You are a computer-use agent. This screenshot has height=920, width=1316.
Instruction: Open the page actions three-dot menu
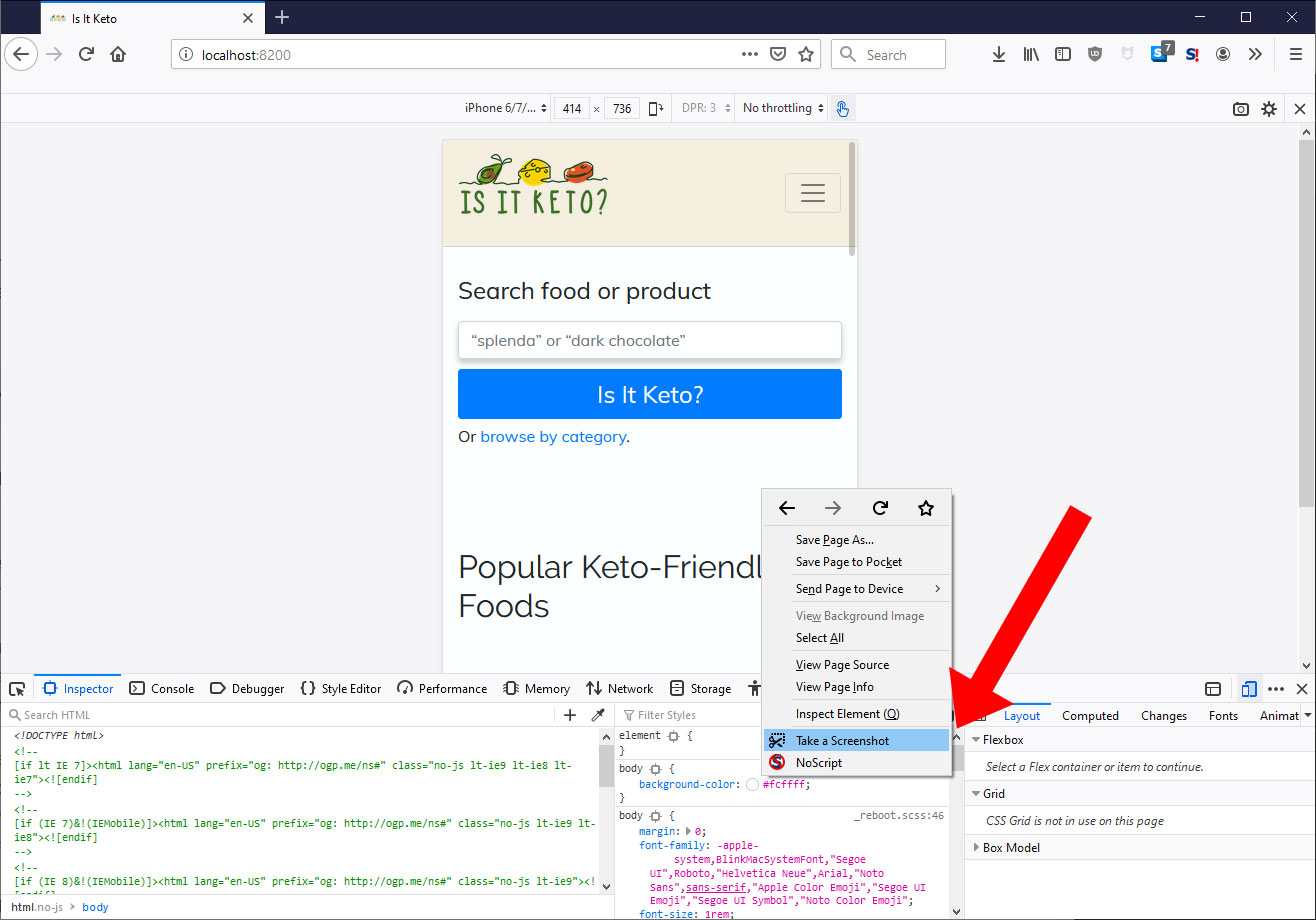[x=750, y=55]
